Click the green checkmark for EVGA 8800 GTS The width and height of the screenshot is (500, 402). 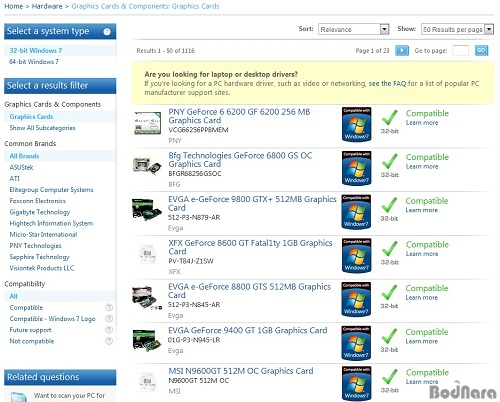(x=390, y=292)
